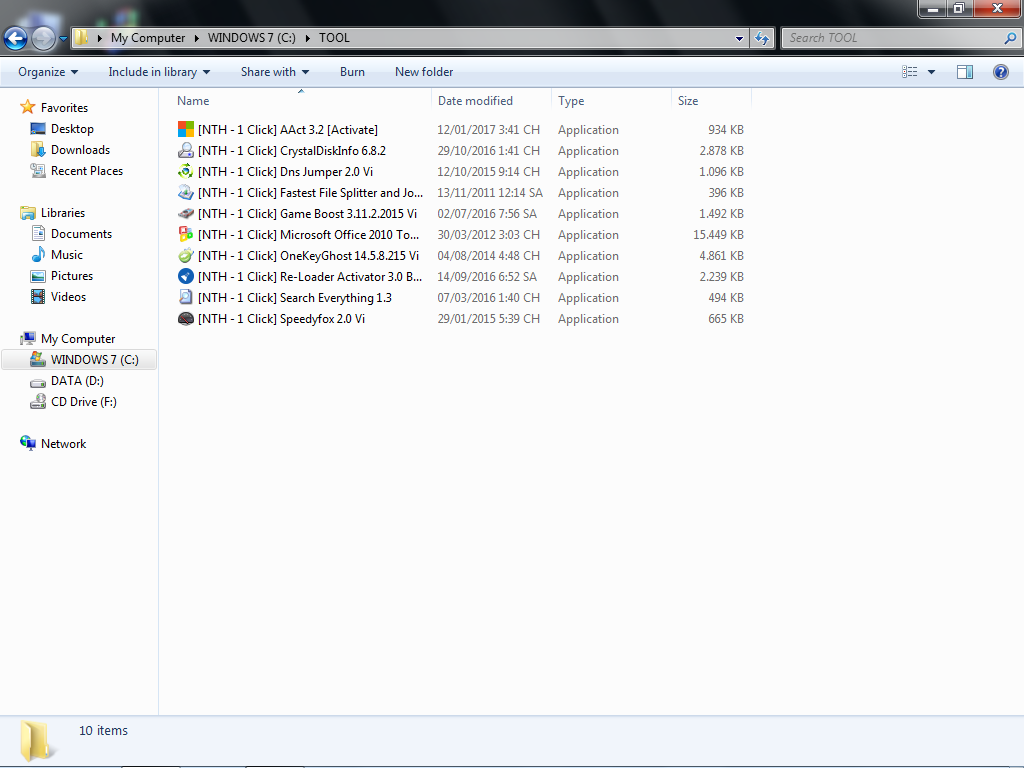Go back with the Back arrow button
The height and width of the screenshot is (768, 1024).
click(16, 39)
